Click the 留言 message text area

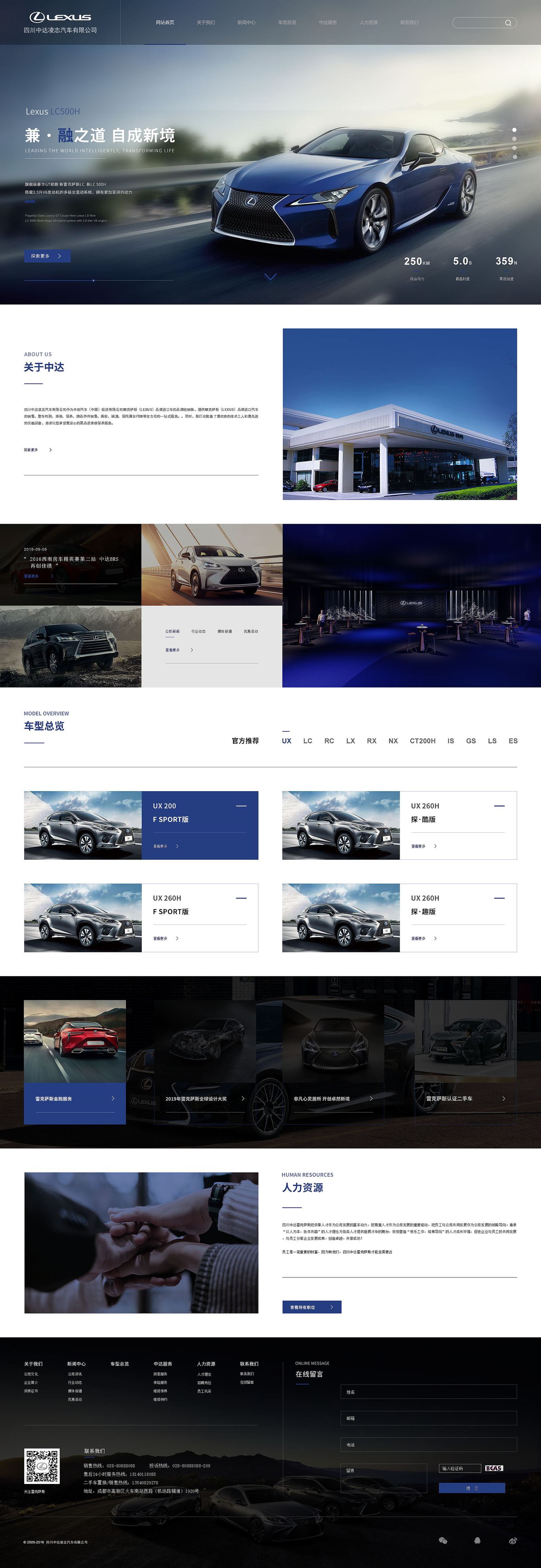383,1478
